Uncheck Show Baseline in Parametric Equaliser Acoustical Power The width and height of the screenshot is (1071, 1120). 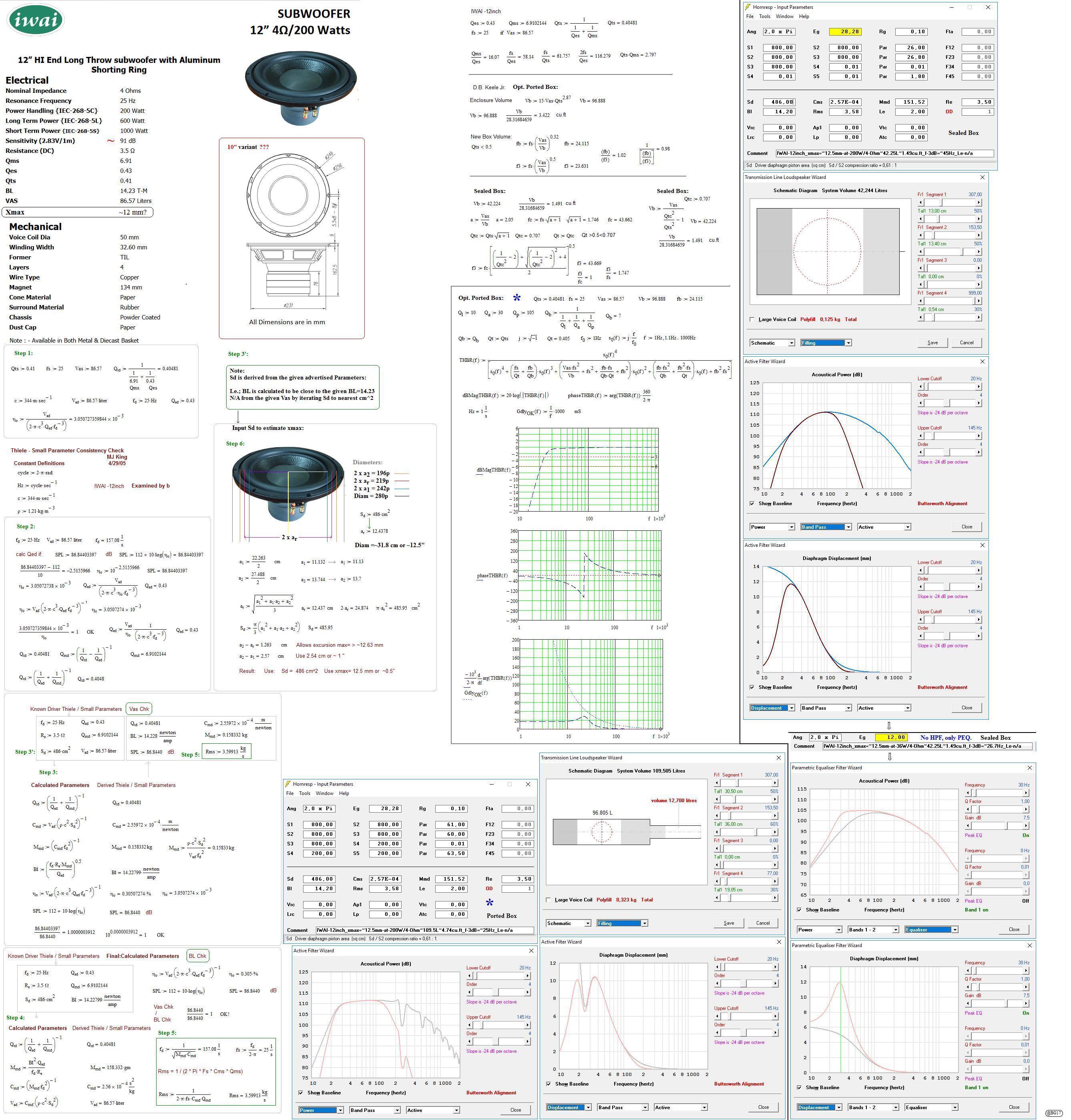tap(799, 909)
